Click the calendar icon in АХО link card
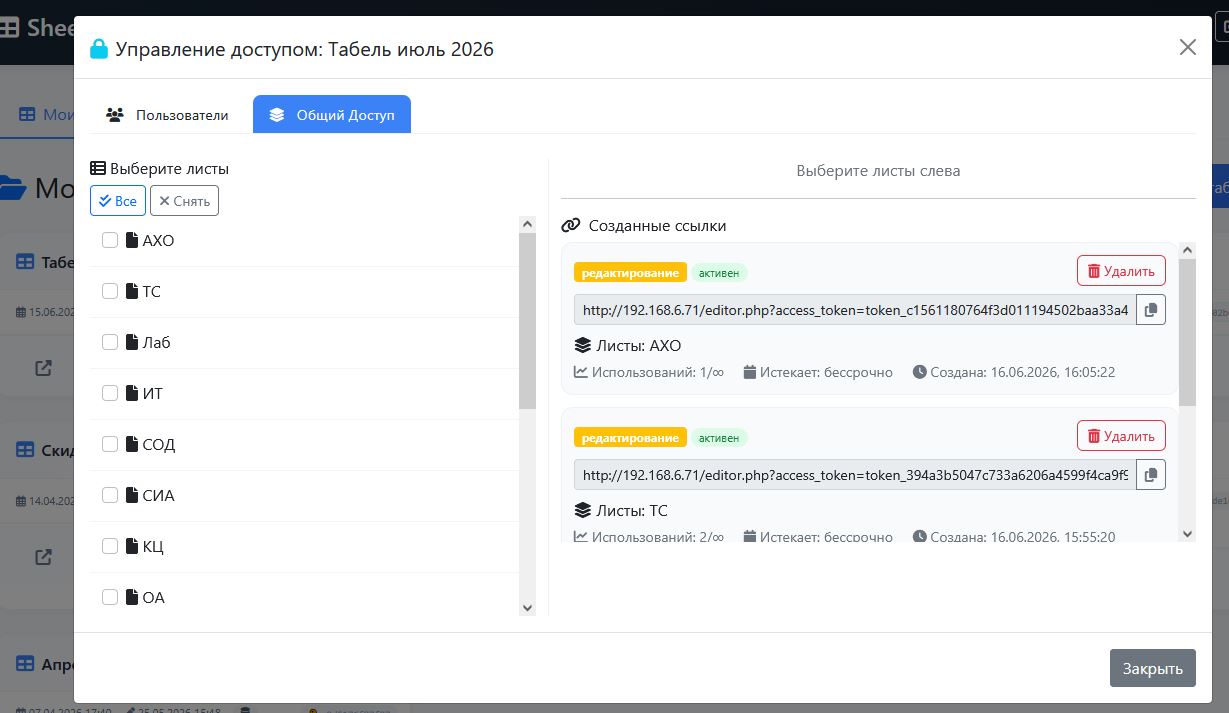This screenshot has height=713, width=1229. click(x=750, y=372)
